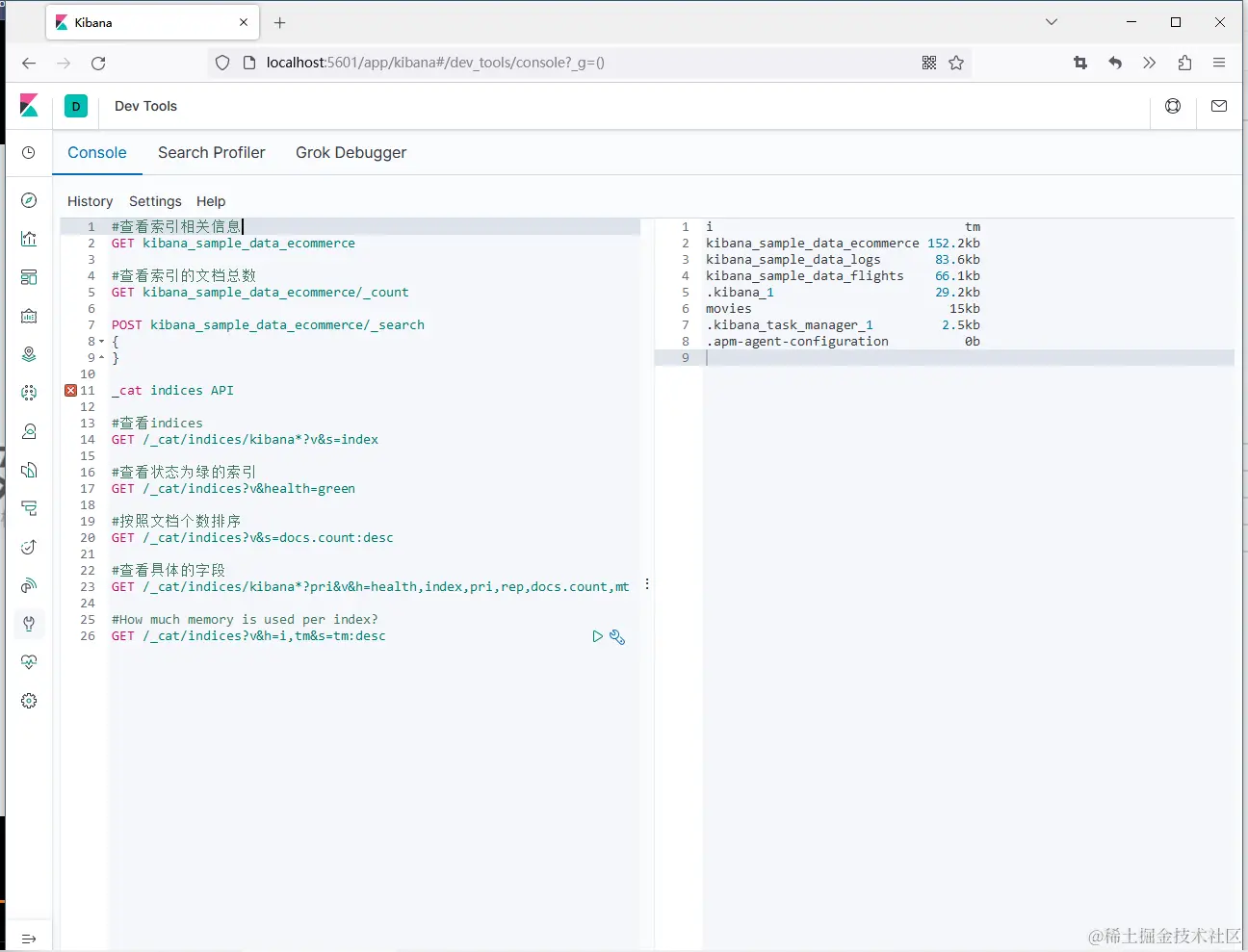Image resolution: width=1248 pixels, height=952 pixels.
Task: Open a new browser tab
Action: pyautogui.click(x=280, y=22)
